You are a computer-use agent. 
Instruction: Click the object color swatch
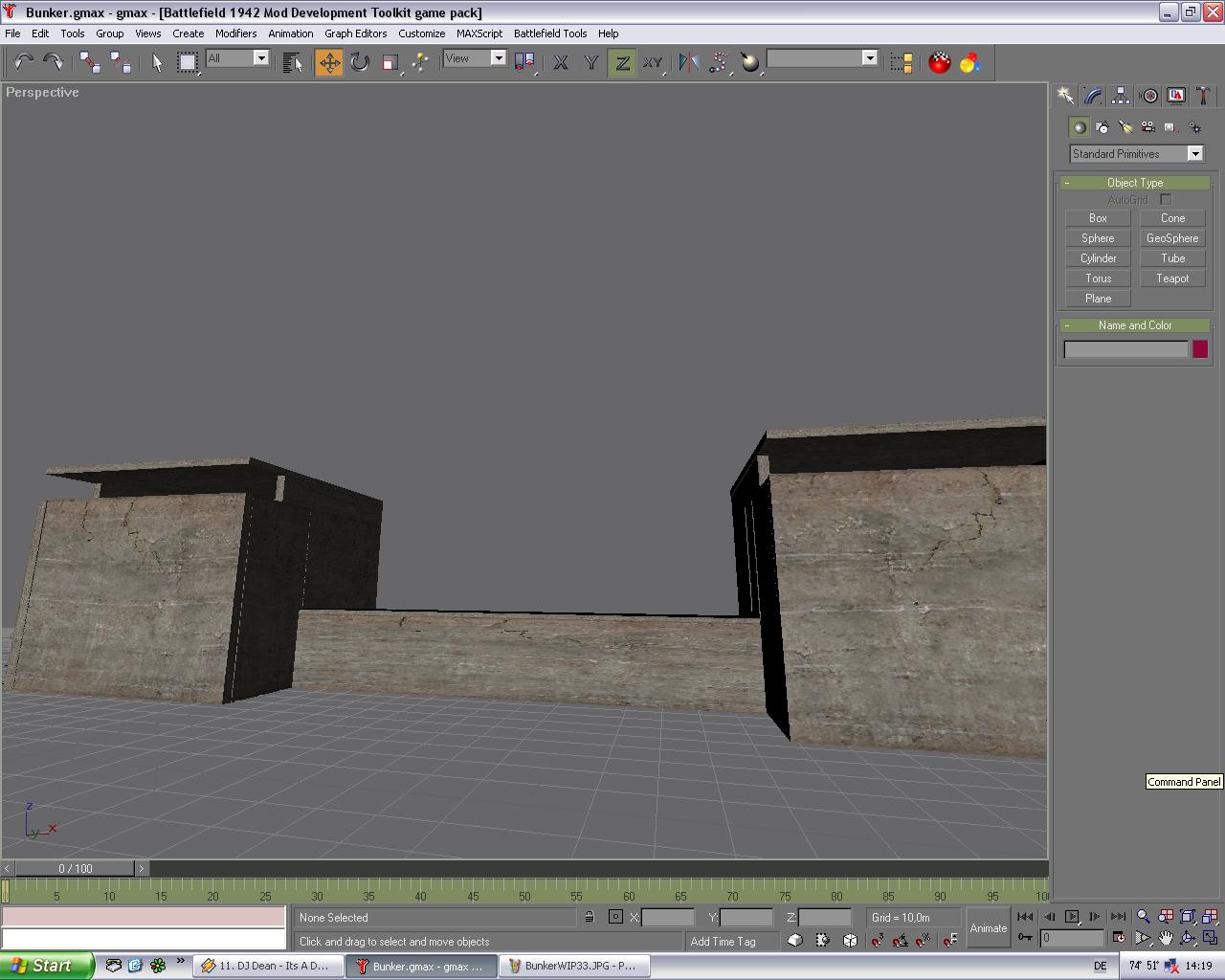[x=1200, y=350]
